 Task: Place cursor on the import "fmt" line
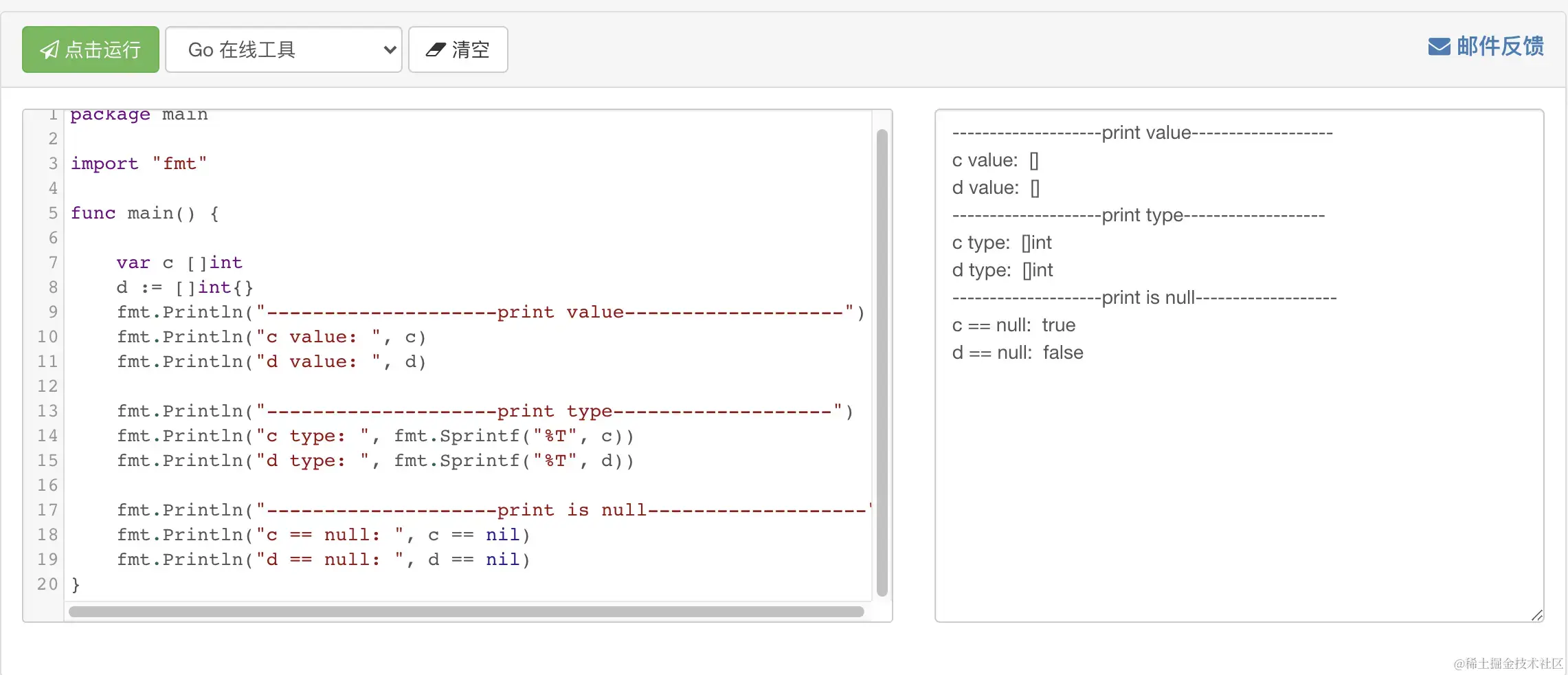[x=139, y=164]
